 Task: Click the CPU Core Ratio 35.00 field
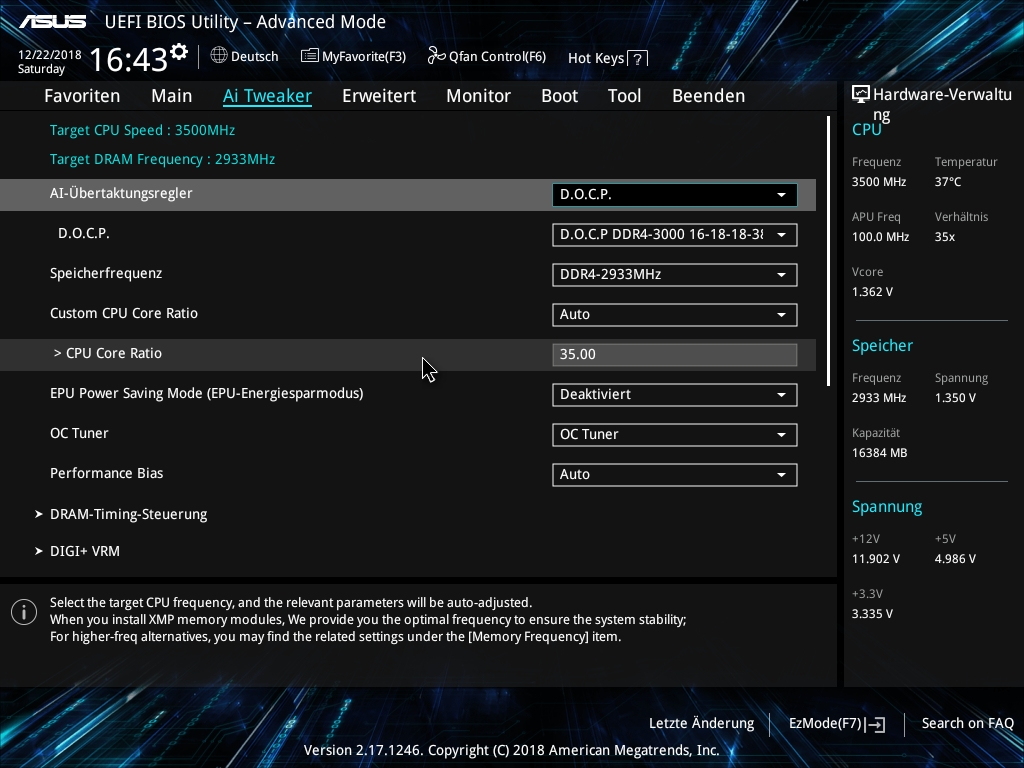coord(675,355)
